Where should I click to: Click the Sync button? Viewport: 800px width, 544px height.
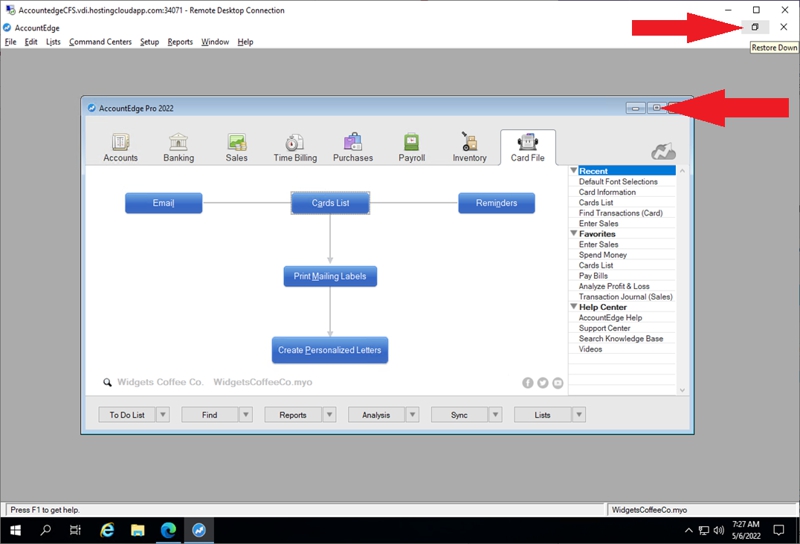pyautogui.click(x=459, y=414)
